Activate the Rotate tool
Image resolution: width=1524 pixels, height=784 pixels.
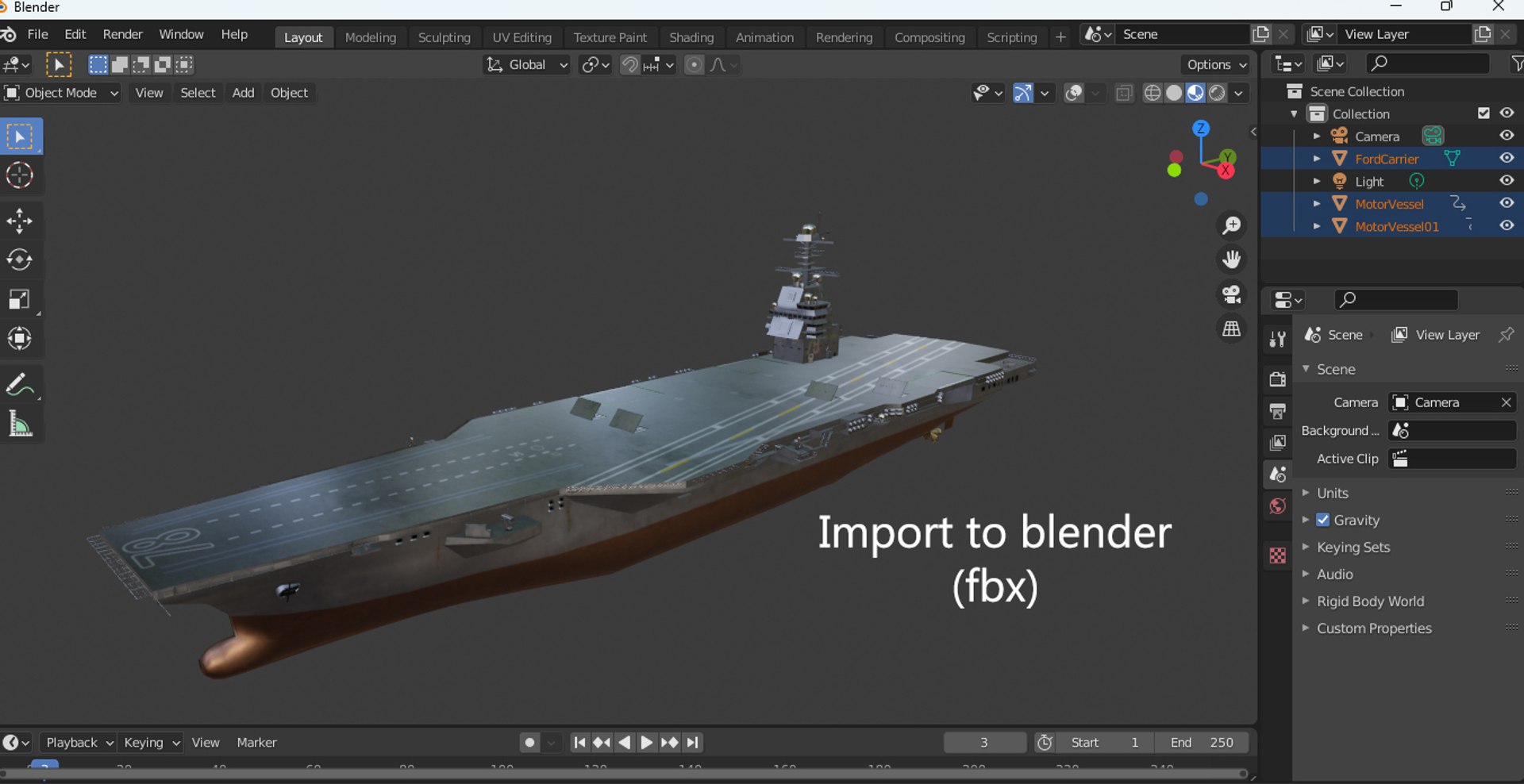point(20,260)
